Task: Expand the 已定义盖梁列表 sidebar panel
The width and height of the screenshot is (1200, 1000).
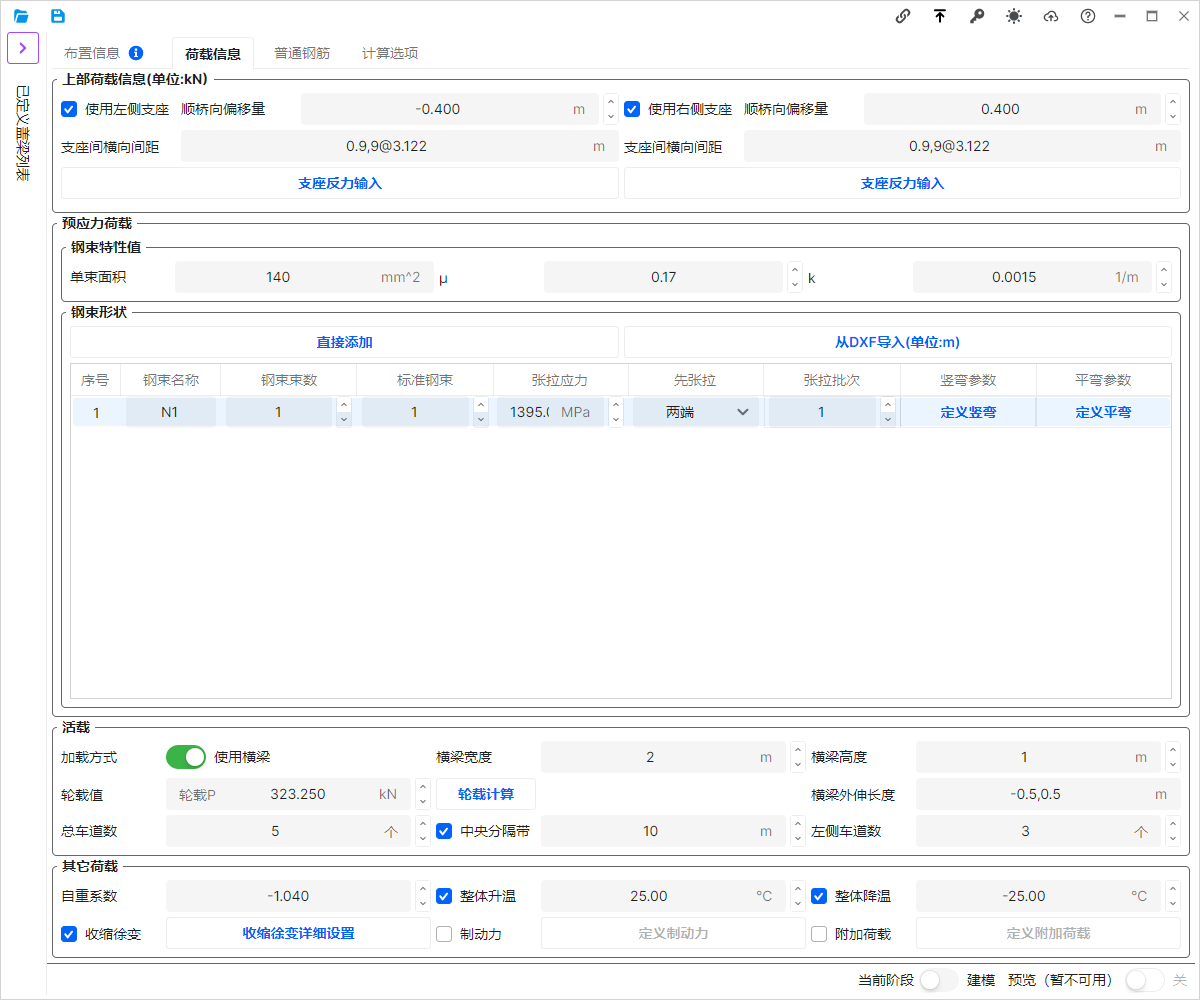Action: coord(23,48)
